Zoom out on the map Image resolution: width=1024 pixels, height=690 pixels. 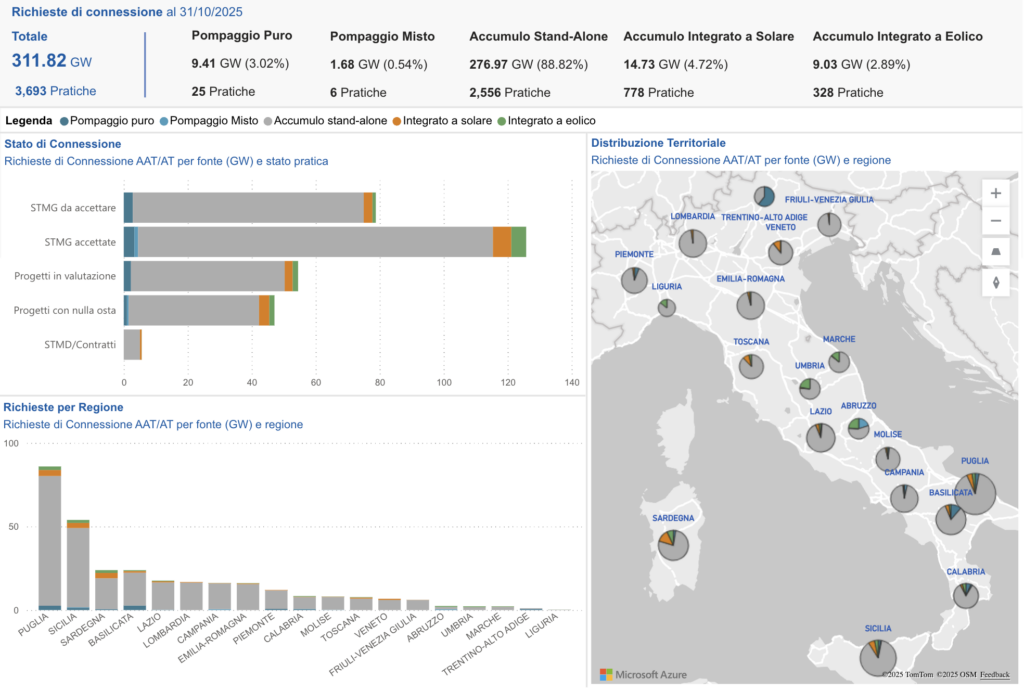coord(995,221)
